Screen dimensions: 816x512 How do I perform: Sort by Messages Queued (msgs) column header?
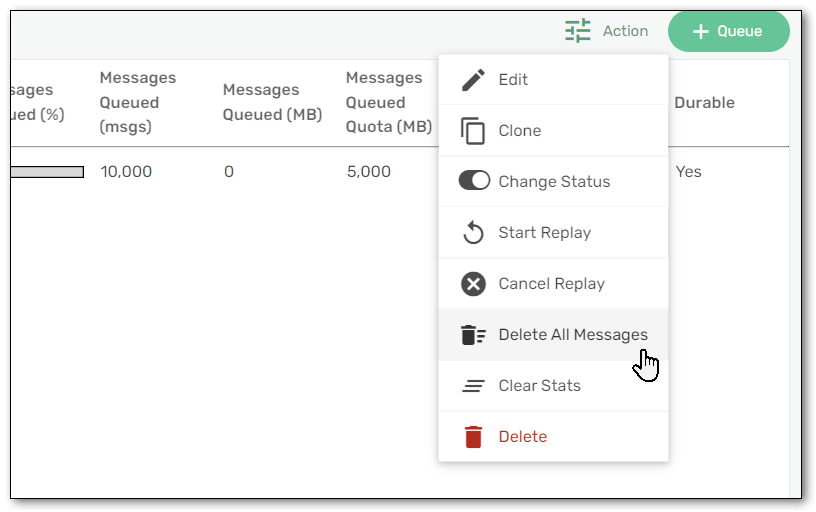(x=138, y=103)
